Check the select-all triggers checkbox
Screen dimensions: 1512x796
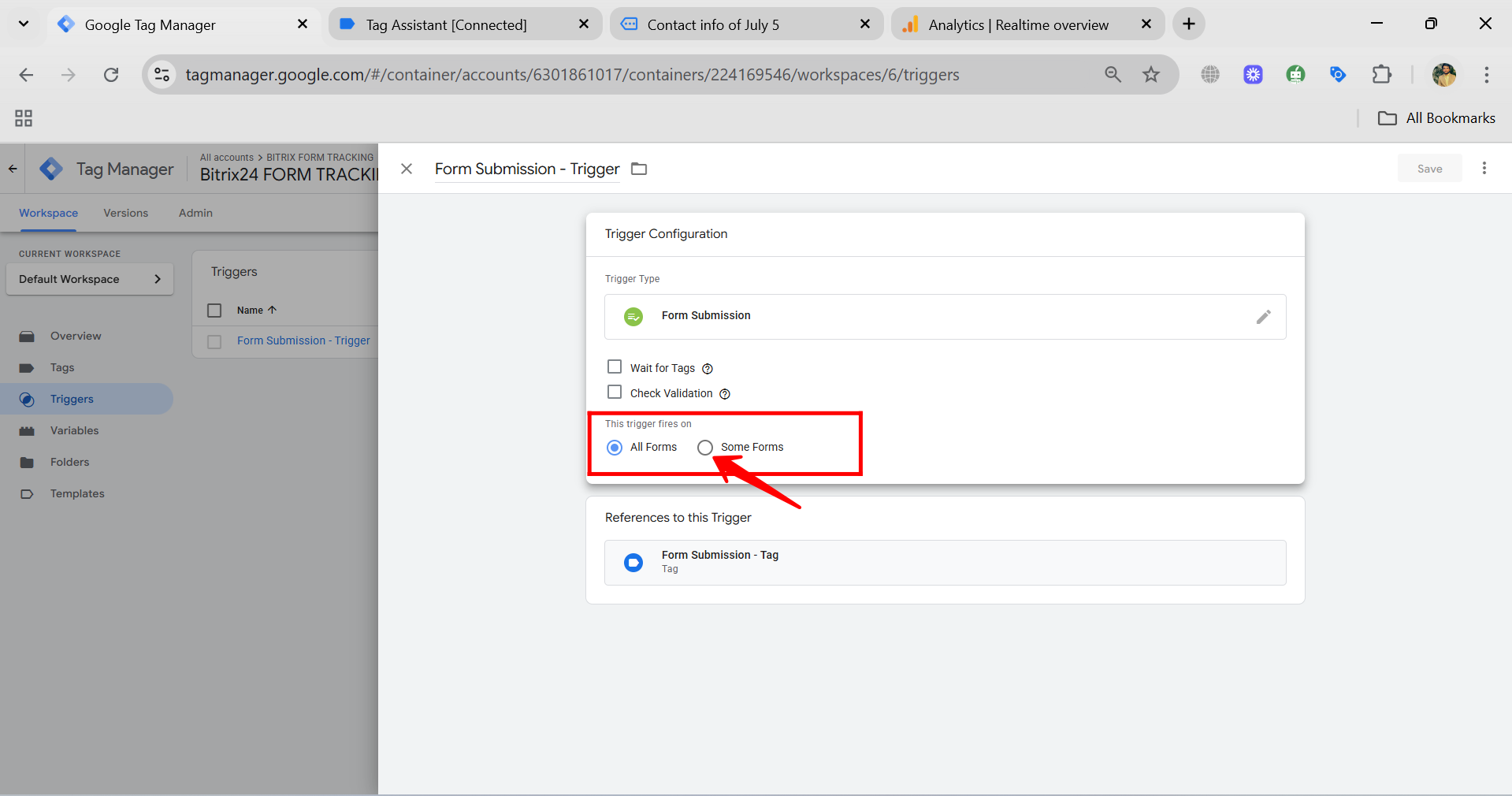pos(214,311)
